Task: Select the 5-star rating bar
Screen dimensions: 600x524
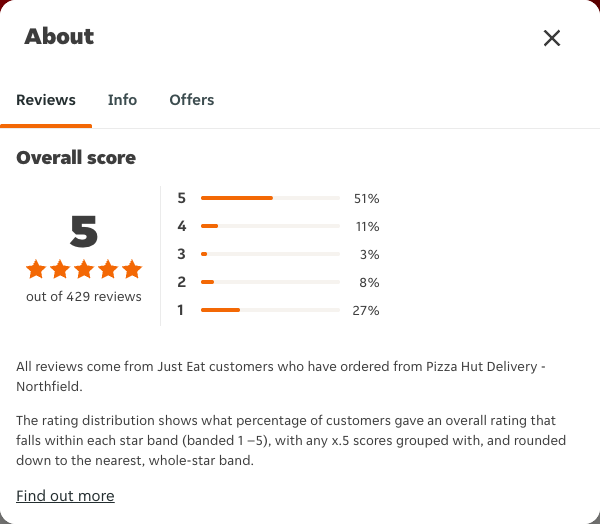Action: (x=270, y=198)
